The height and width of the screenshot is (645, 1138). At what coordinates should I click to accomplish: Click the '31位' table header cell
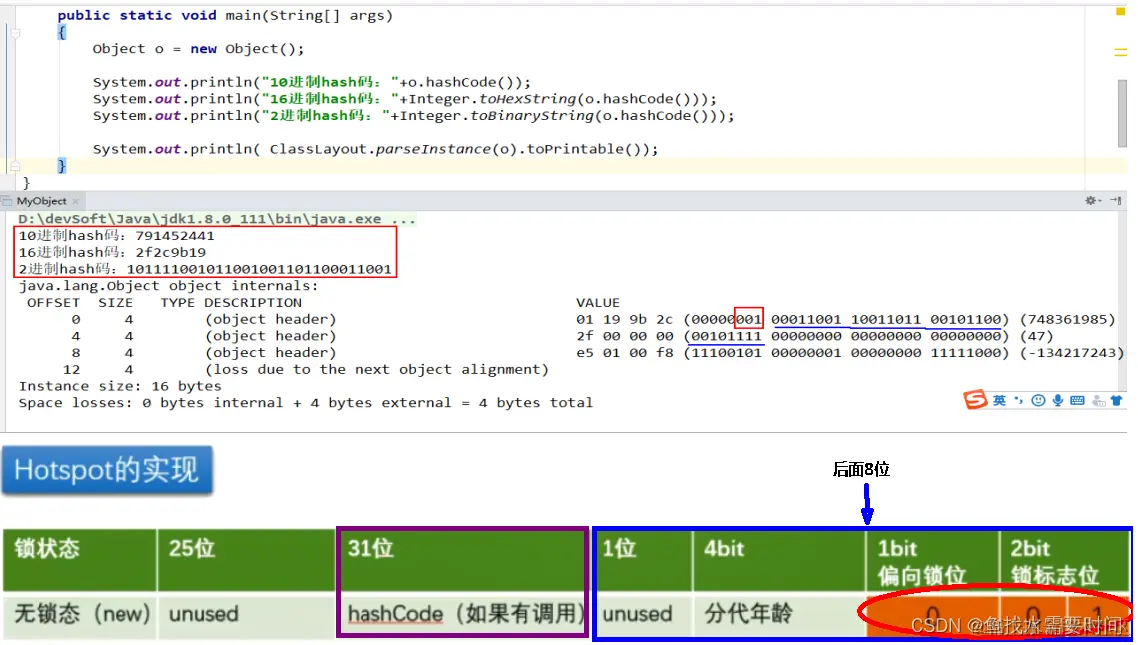click(463, 560)
